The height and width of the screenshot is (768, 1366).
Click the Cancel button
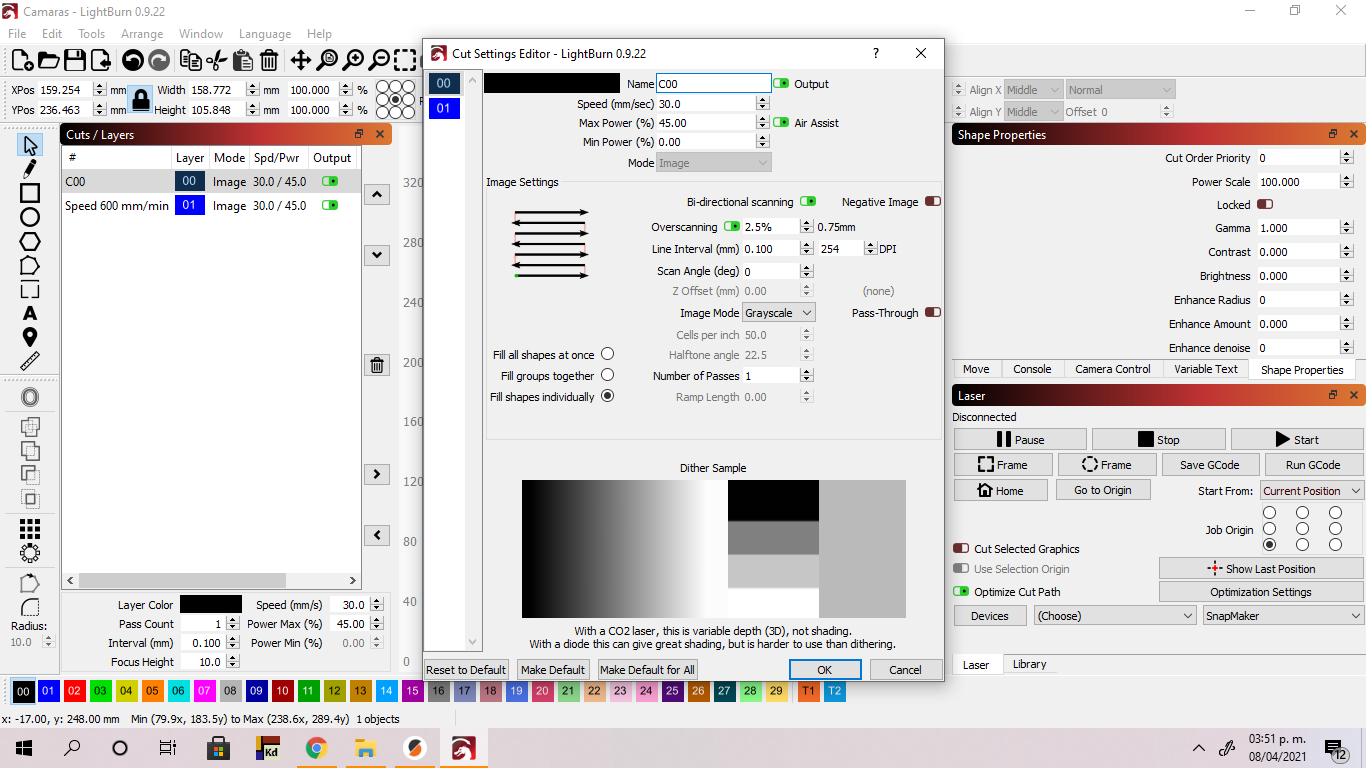click(x=906, y=670)
